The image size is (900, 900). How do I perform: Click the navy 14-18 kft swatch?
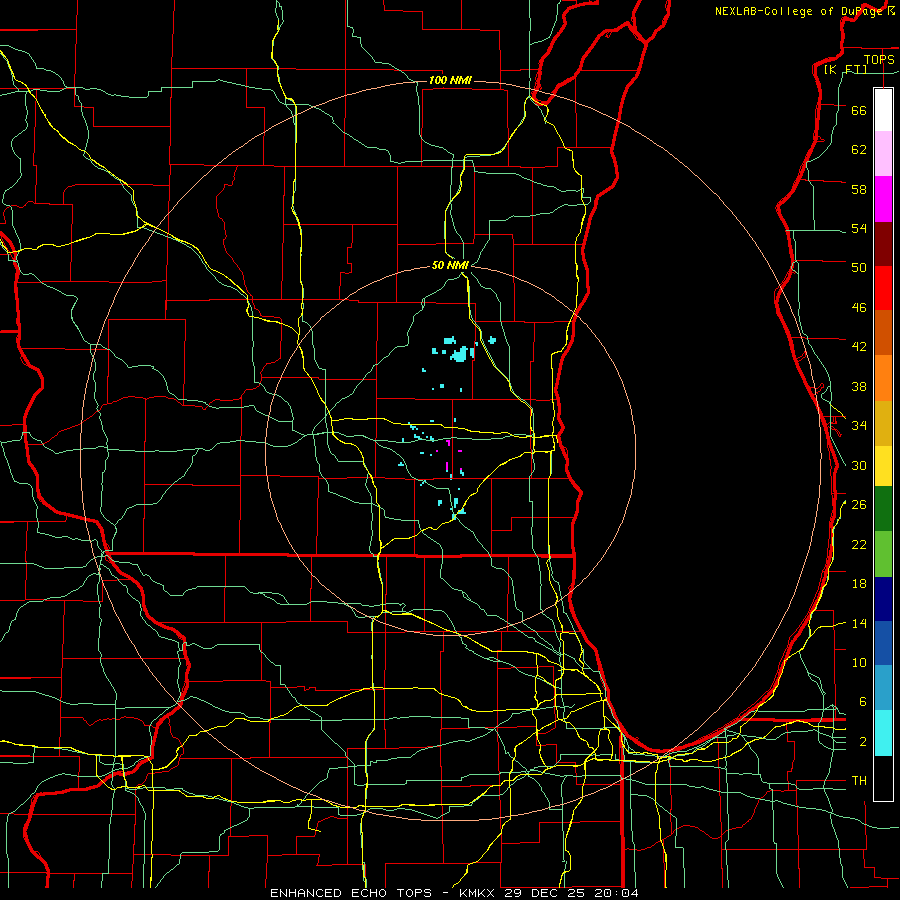883,599
